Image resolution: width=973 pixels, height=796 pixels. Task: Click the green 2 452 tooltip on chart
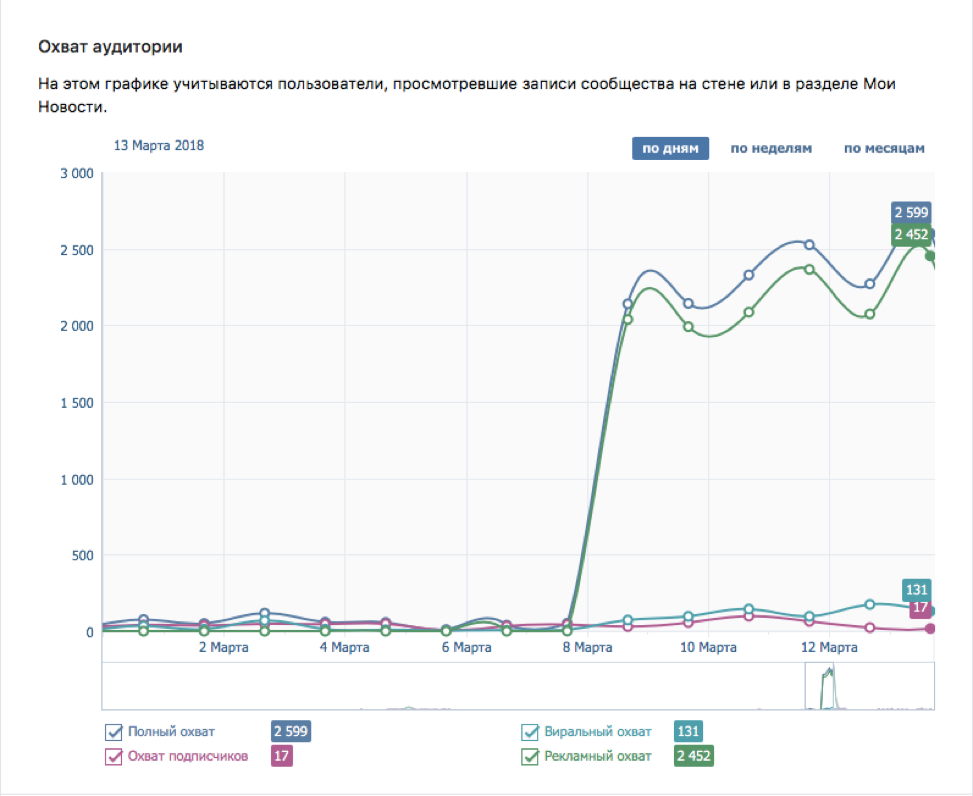(911, 235)
